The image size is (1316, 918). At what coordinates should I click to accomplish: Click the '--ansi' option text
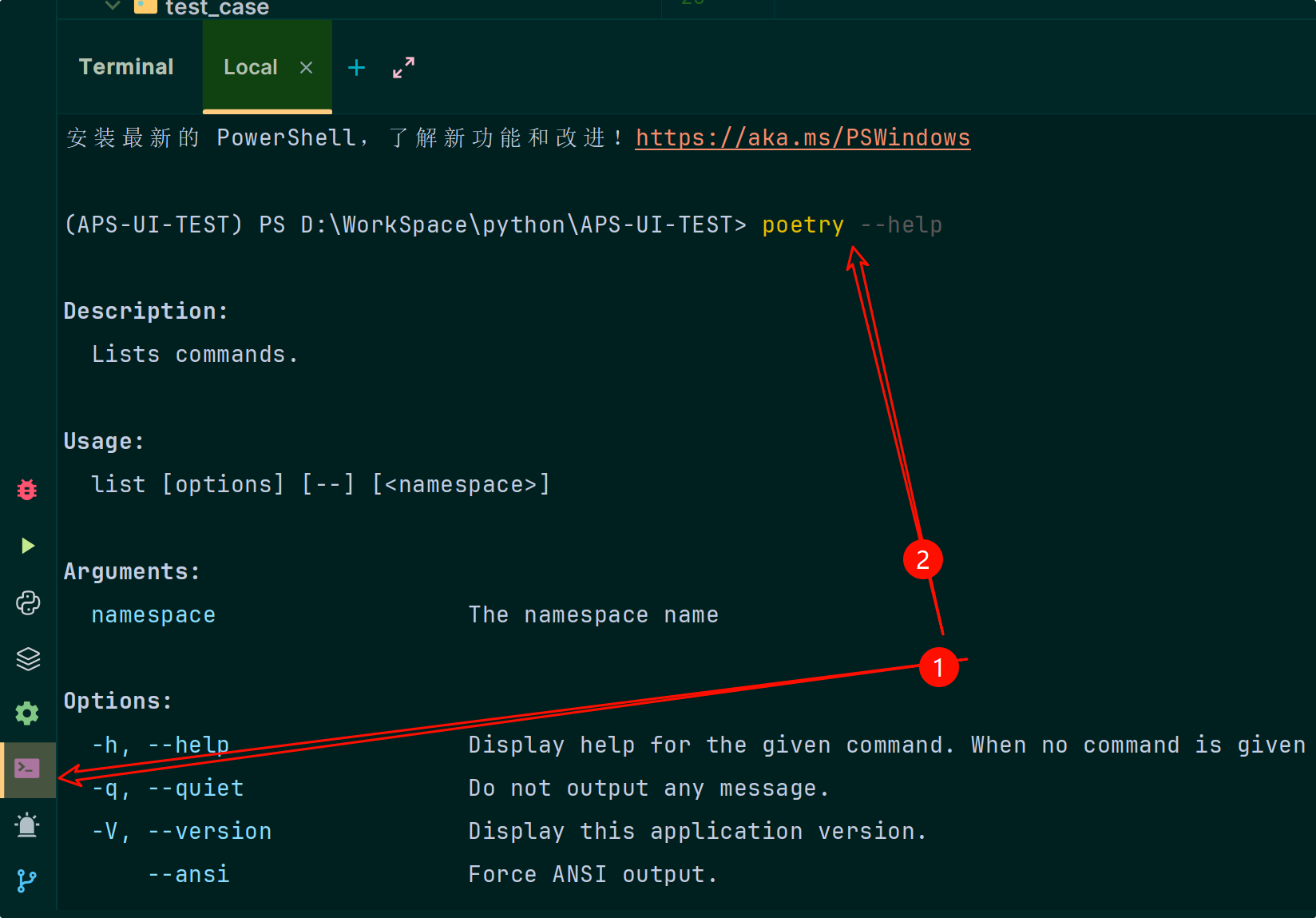(x=188, y=874)
